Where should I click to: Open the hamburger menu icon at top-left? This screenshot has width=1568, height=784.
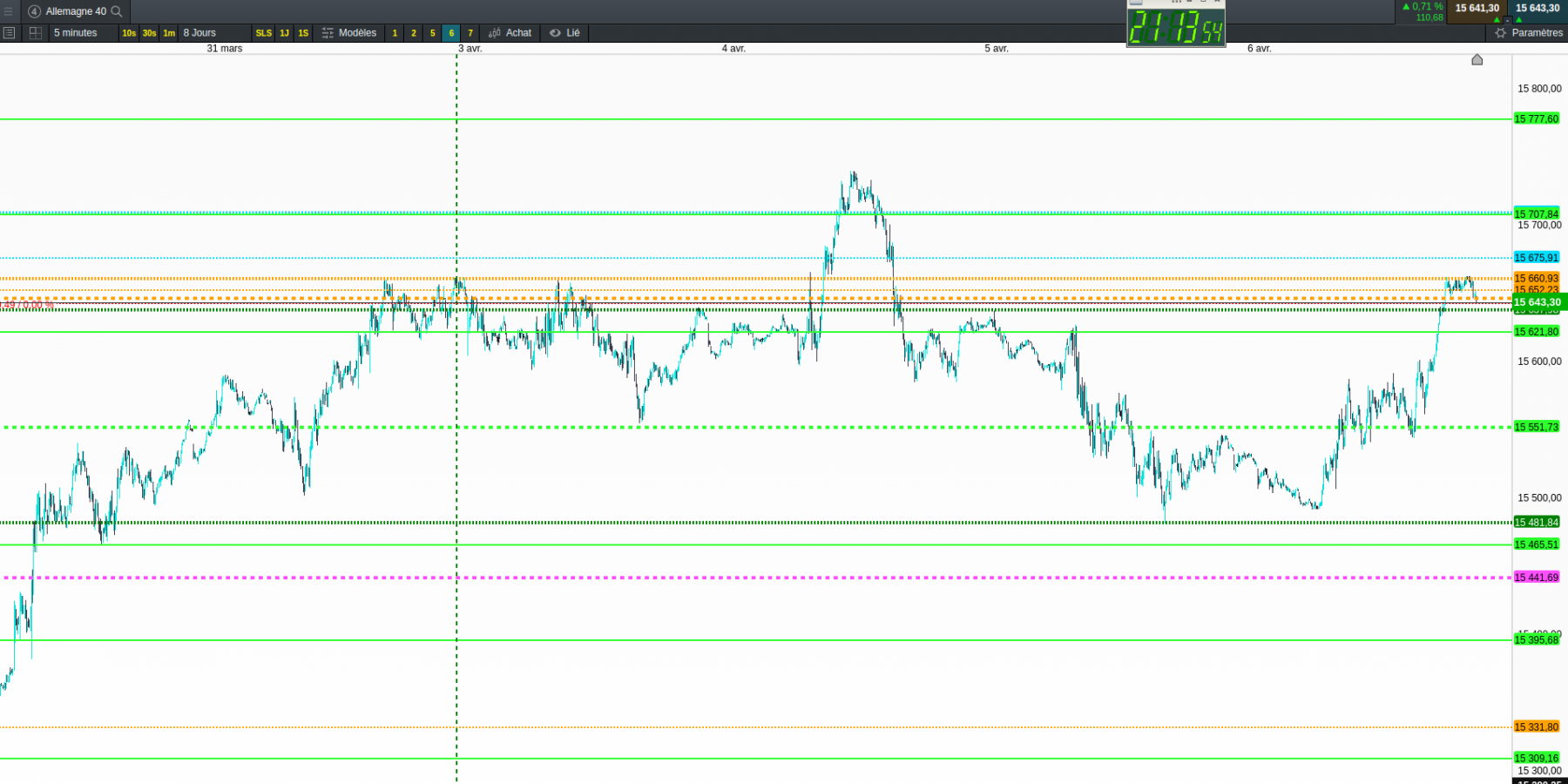coord(9,11)
